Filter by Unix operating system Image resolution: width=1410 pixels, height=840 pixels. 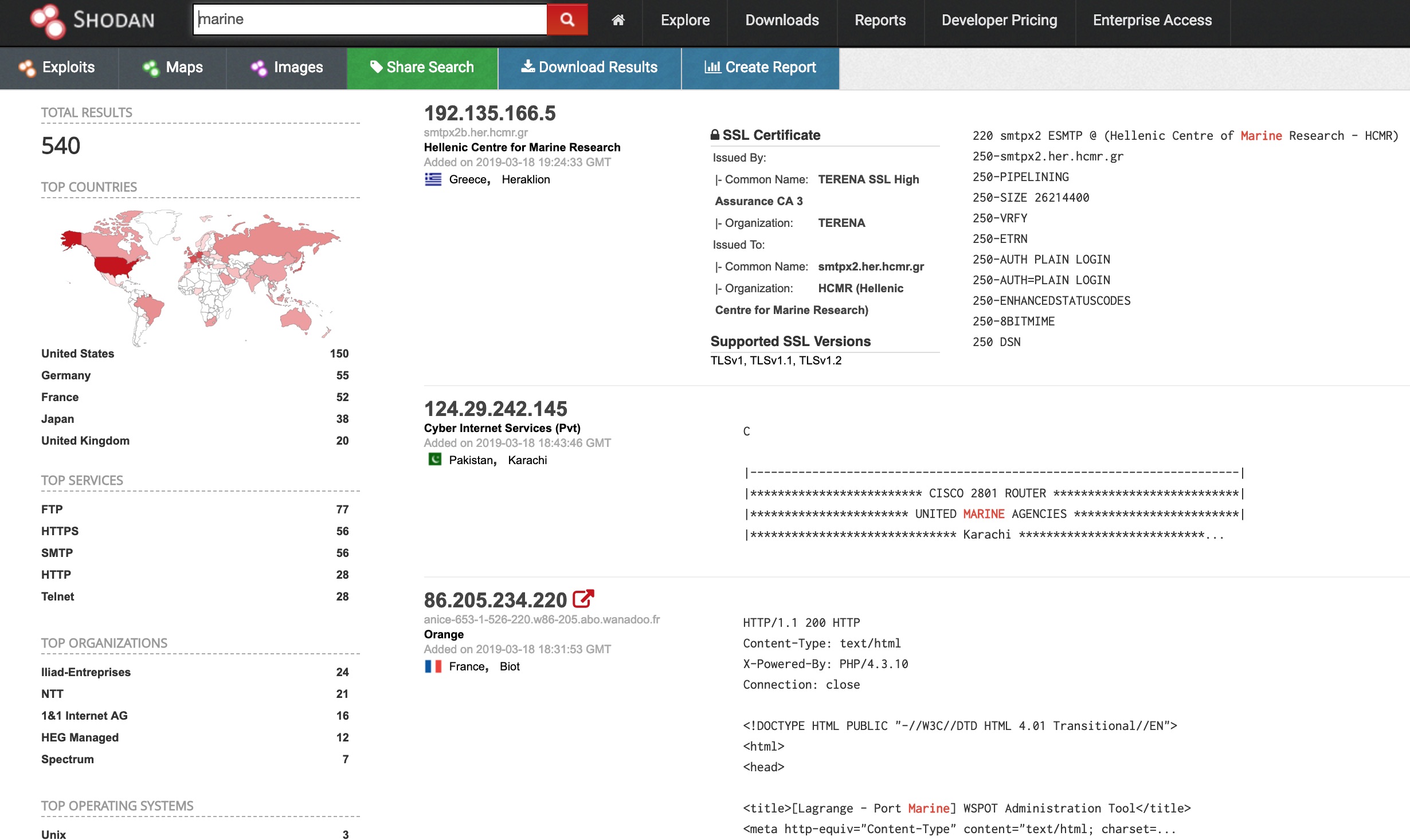click(53, 834)
